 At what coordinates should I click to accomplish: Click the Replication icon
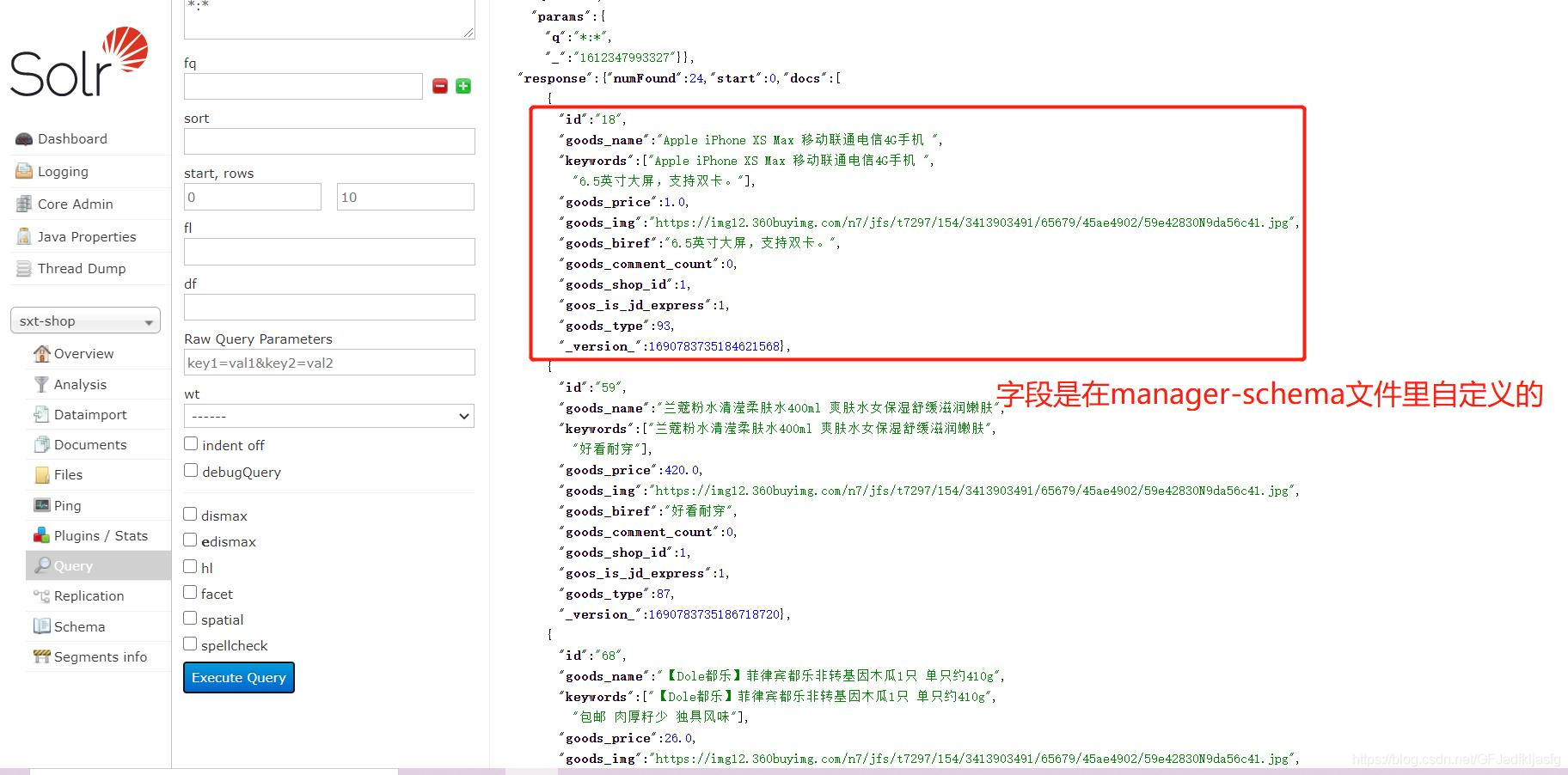(x=41, y=595)
